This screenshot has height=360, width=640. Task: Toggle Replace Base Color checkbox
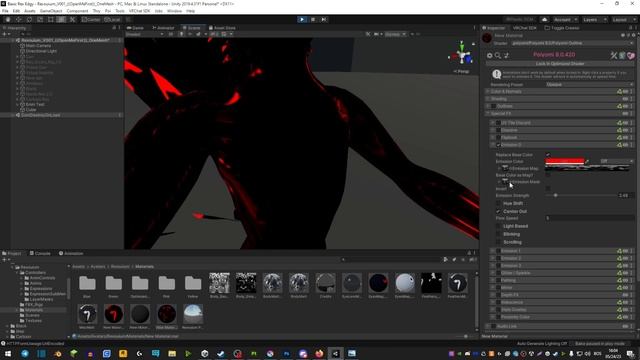tap(548, 155)
